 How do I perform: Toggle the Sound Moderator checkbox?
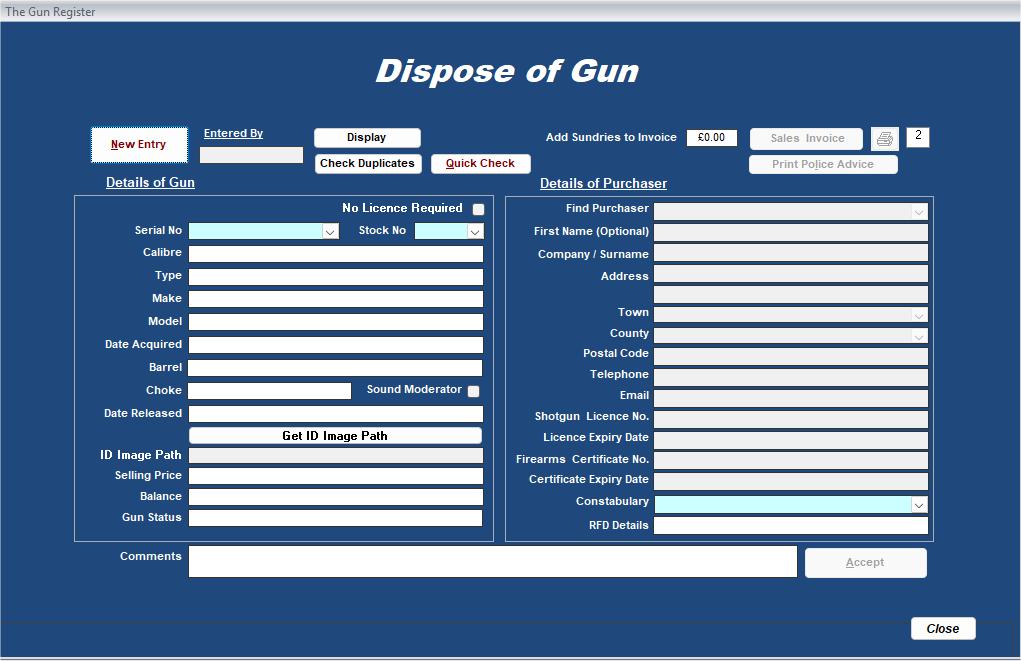474,391
